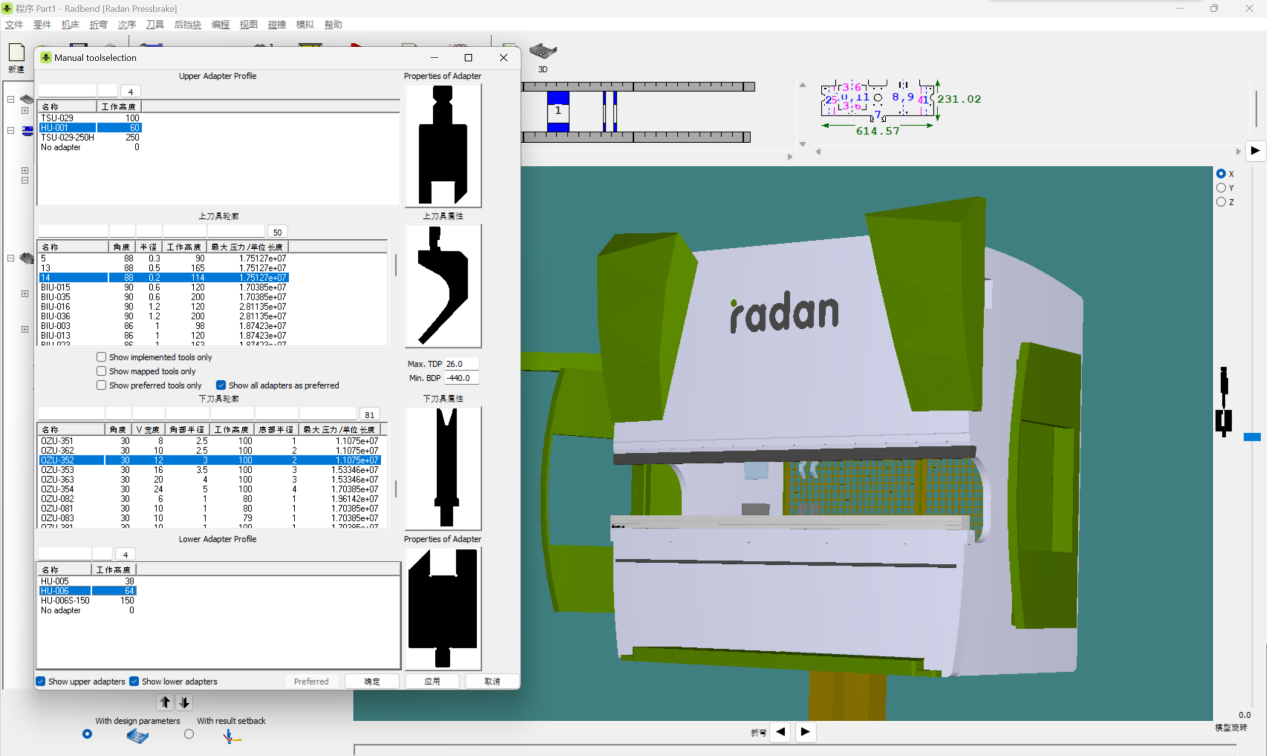Screen dimensions: 1267x756
Task: Click the 应用 button
Action: 432,681
